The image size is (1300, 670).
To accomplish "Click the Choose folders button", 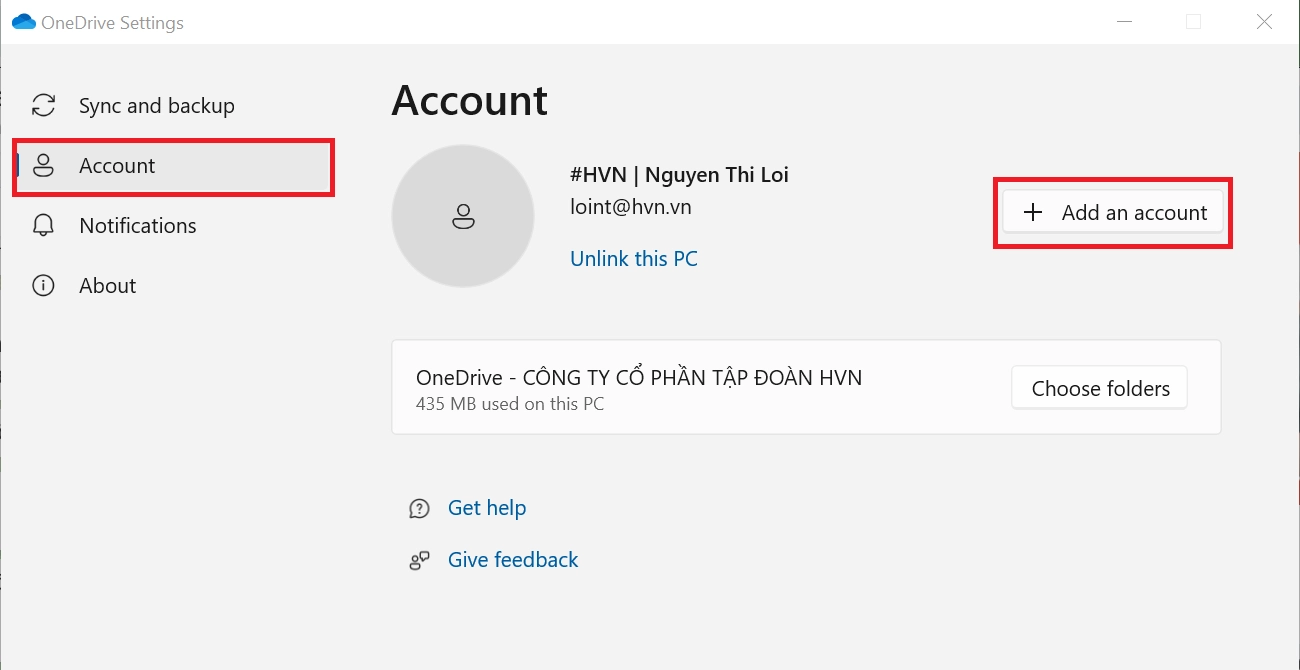I will click(1100, 388).
